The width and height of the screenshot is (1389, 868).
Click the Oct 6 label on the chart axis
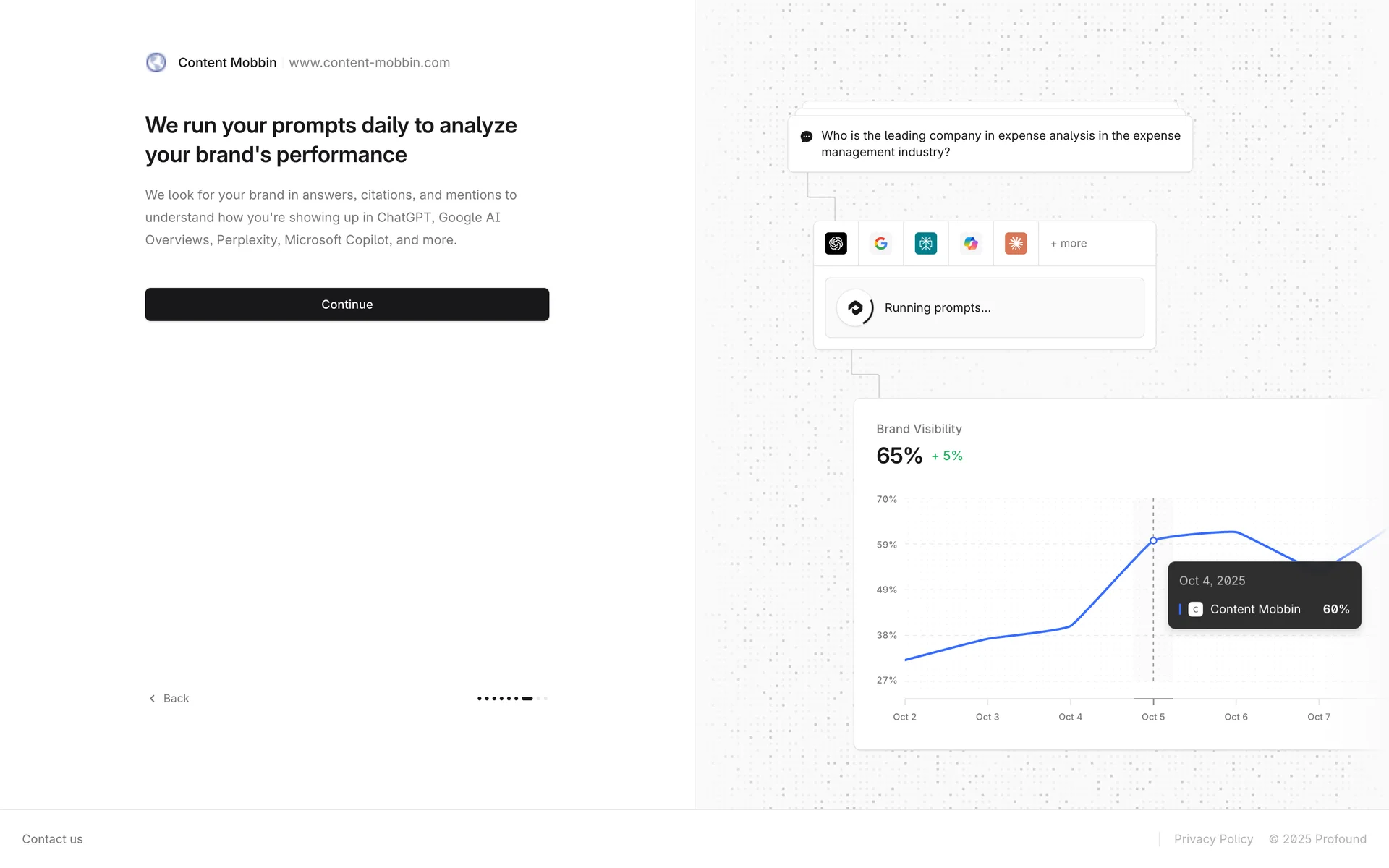point(1236,717)
